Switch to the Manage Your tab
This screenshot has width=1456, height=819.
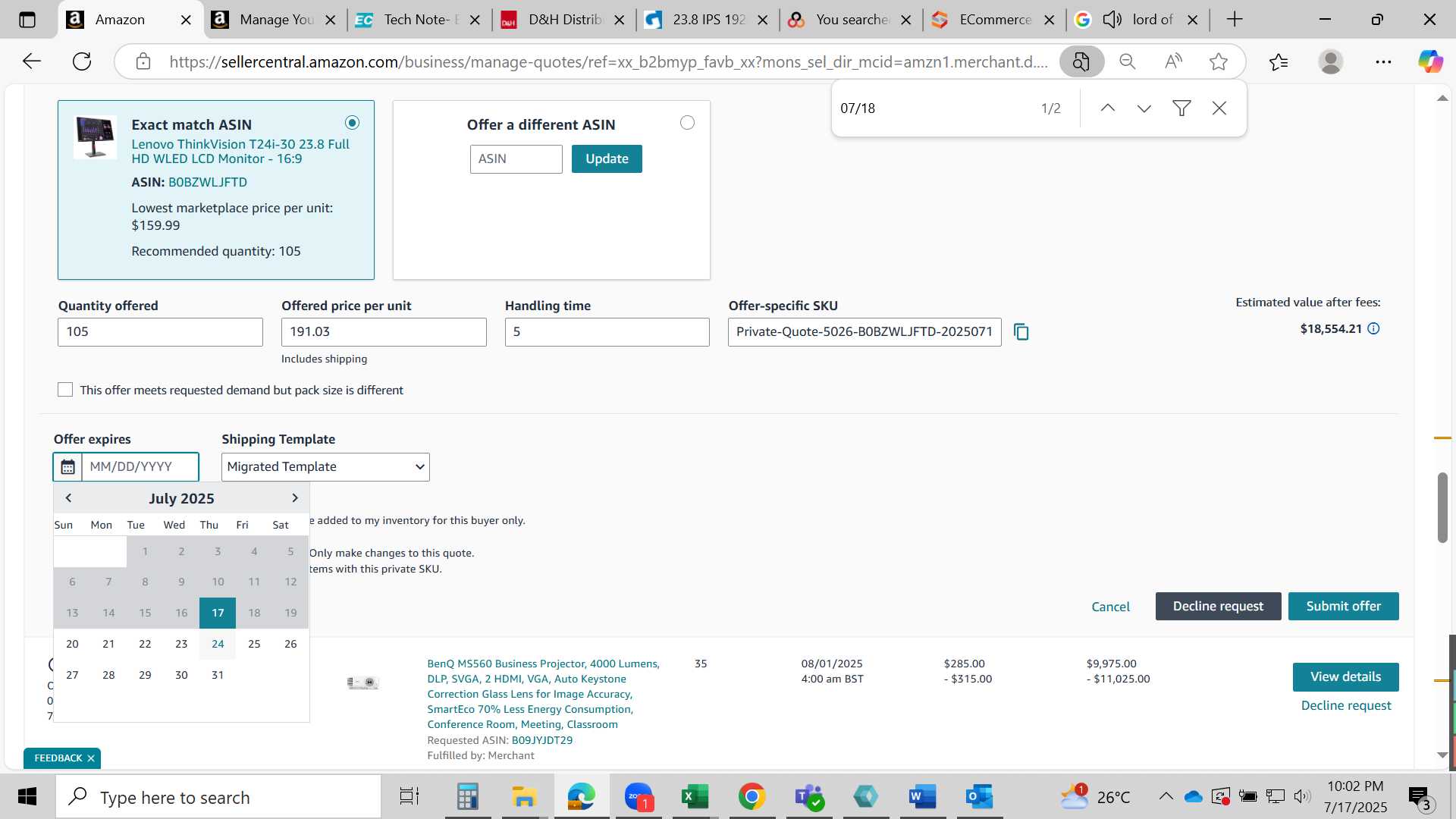click(x=275, y=20)
